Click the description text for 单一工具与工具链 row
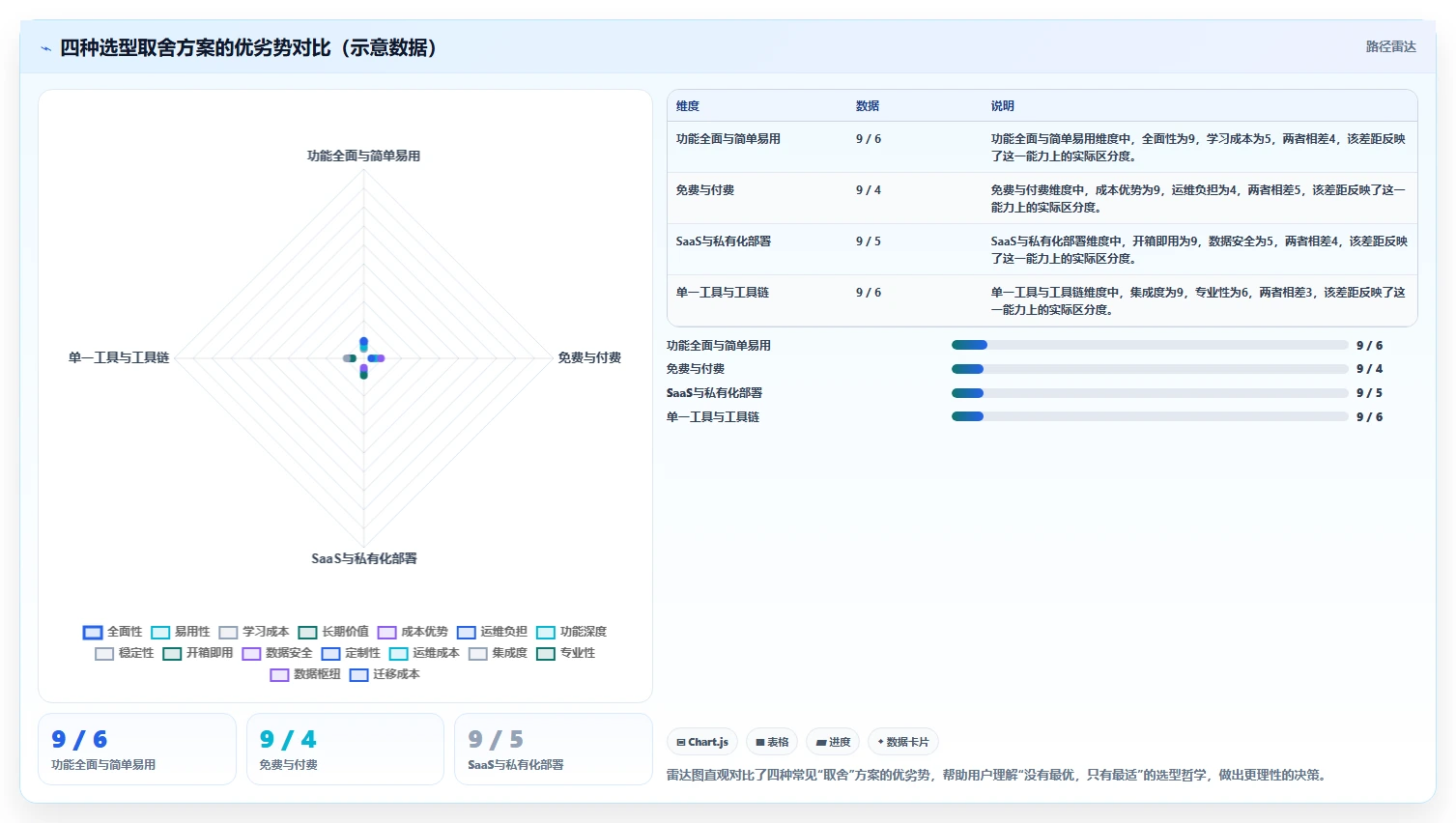The image size is (1456, 823). pos(1198,301)
